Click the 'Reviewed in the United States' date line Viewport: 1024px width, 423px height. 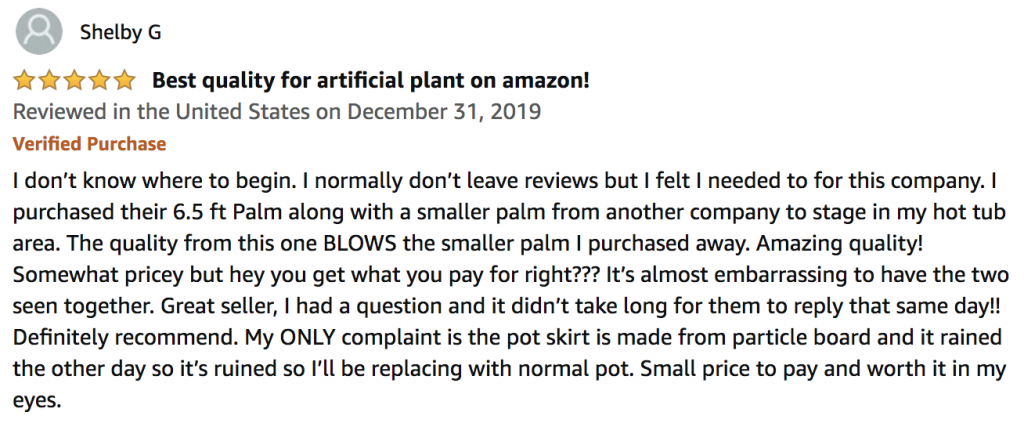click(277, 112)
